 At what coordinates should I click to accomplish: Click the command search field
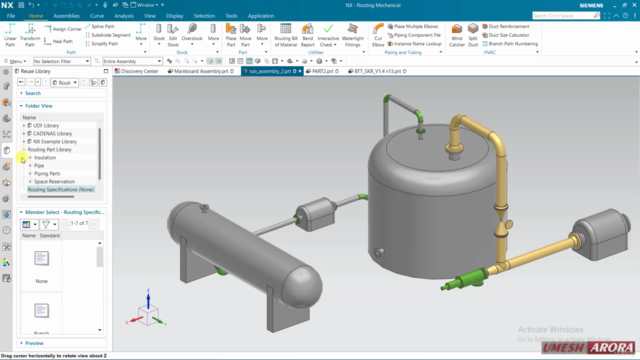(566, 16)
